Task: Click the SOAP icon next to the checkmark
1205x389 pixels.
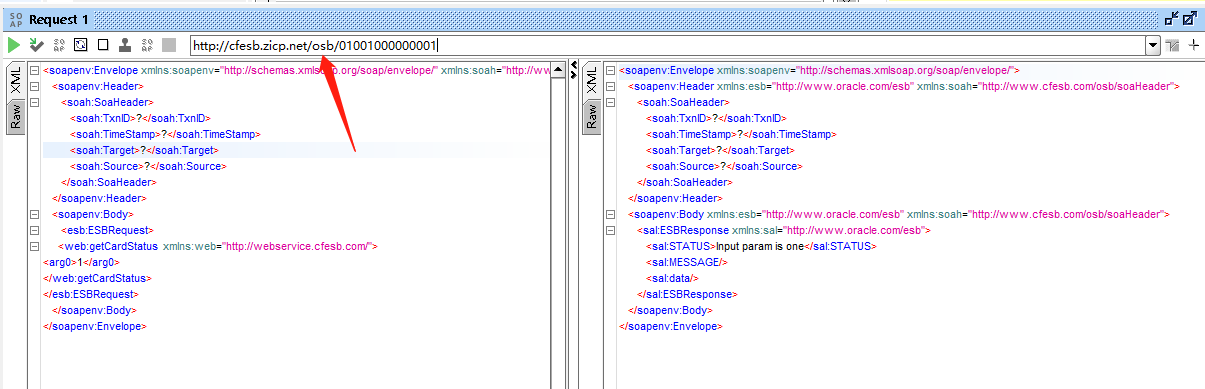Action: 58,45
